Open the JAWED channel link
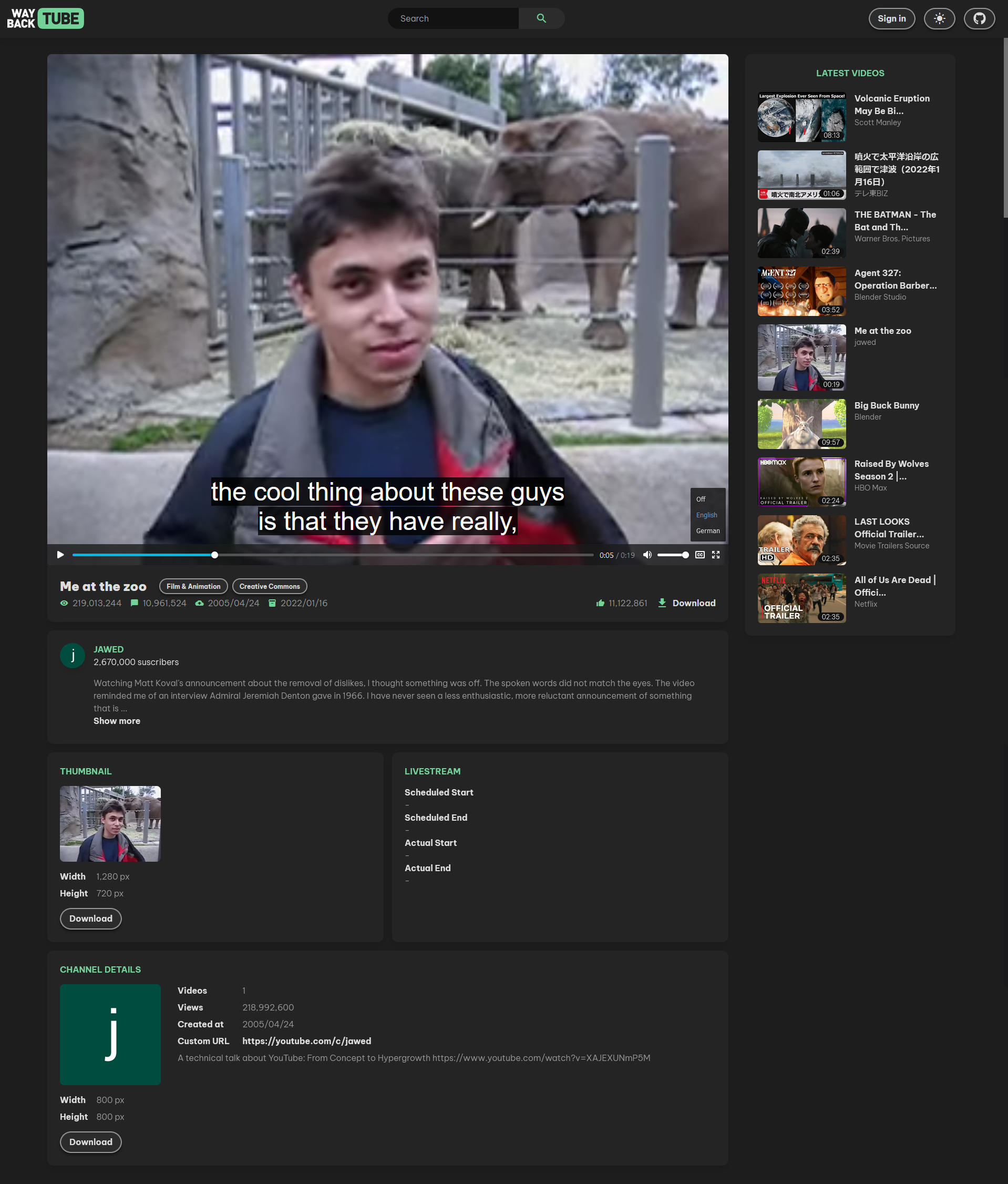This screenshot has width=1008, height=1184. point(108,649)
